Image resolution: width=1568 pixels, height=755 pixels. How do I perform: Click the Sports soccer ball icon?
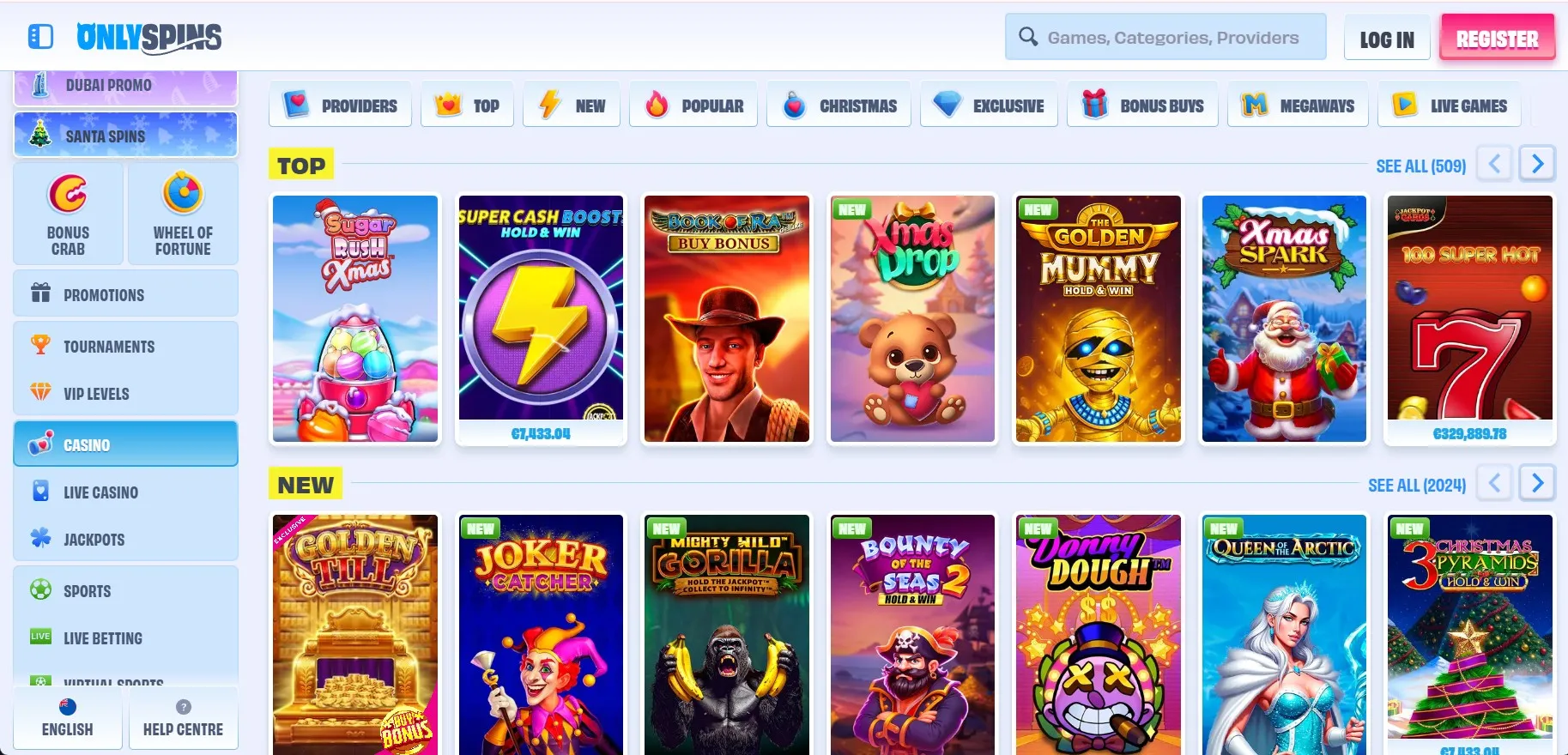(x=40, y=589)
